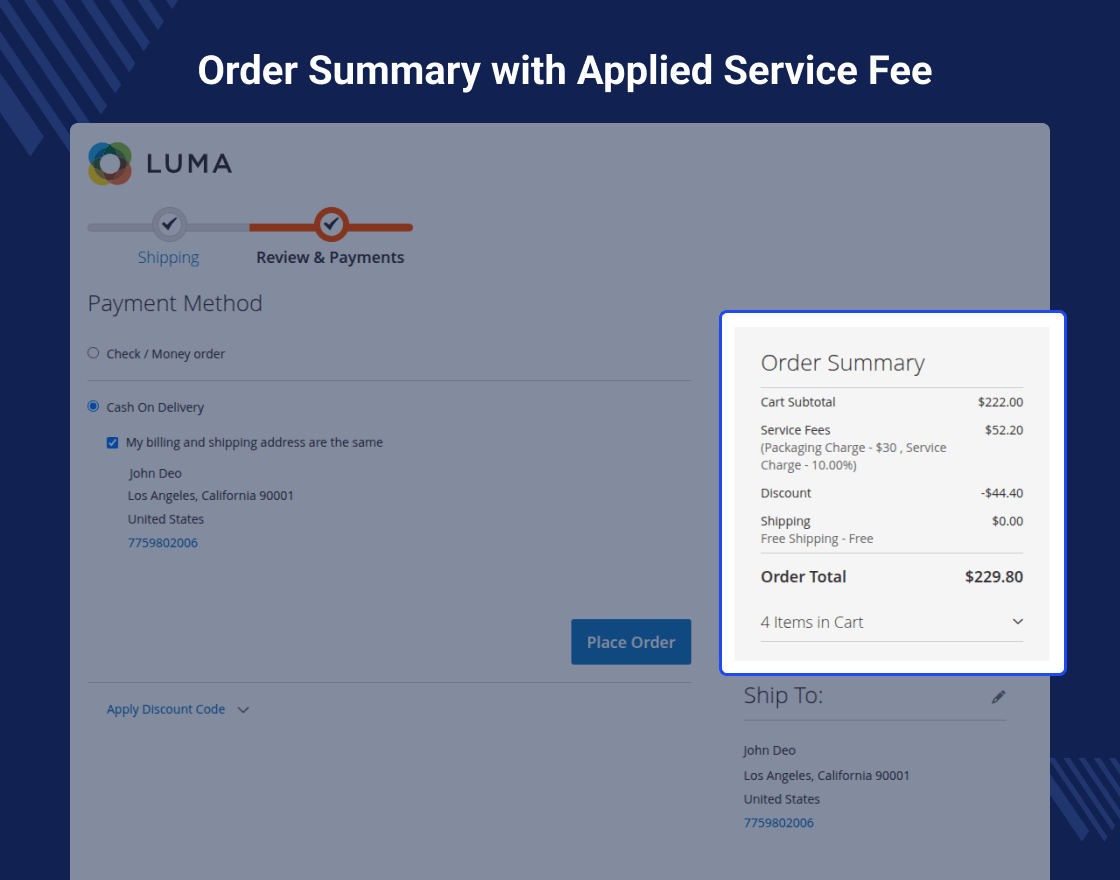1120x880 pixels.
Task: Click the LUMA wordmark text
Action: click(189, 163)
